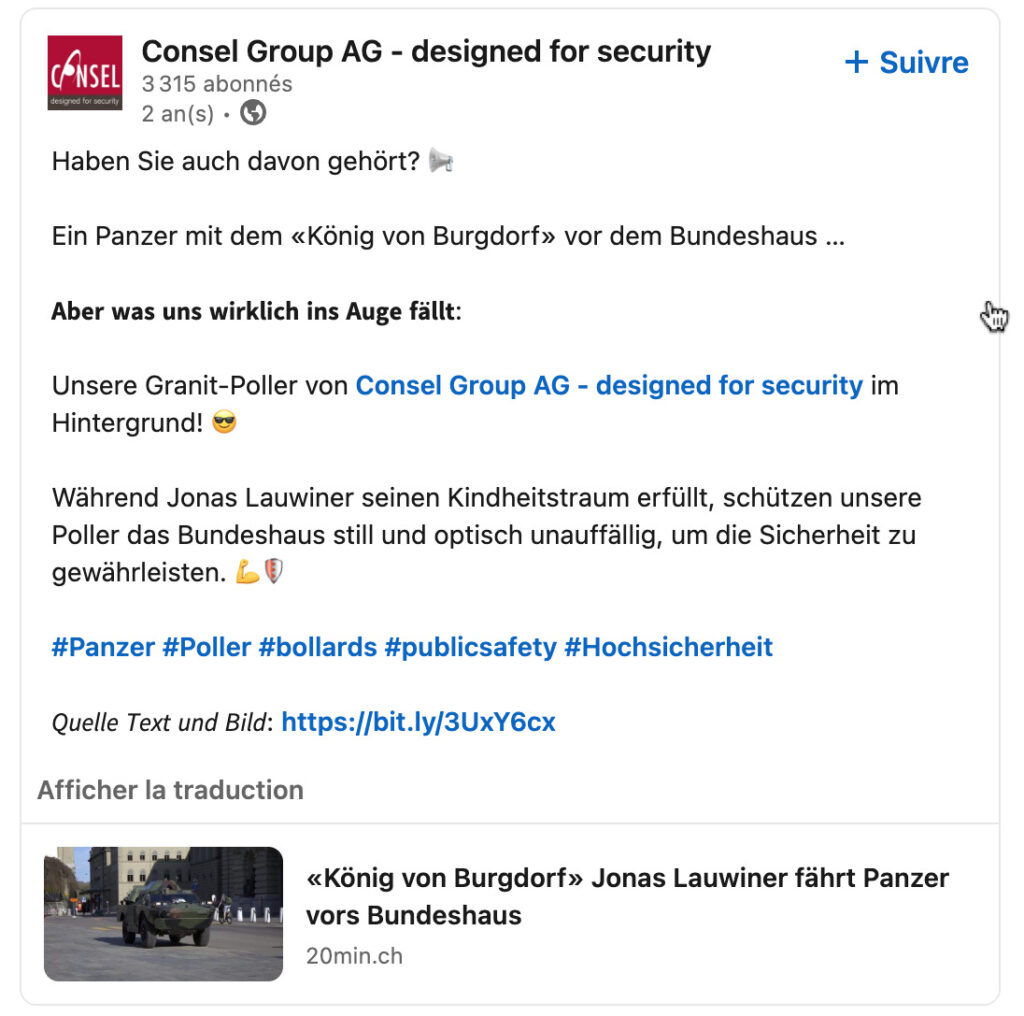
Task: Open the Consel Group AG header name
Action: tap(426, 51)
